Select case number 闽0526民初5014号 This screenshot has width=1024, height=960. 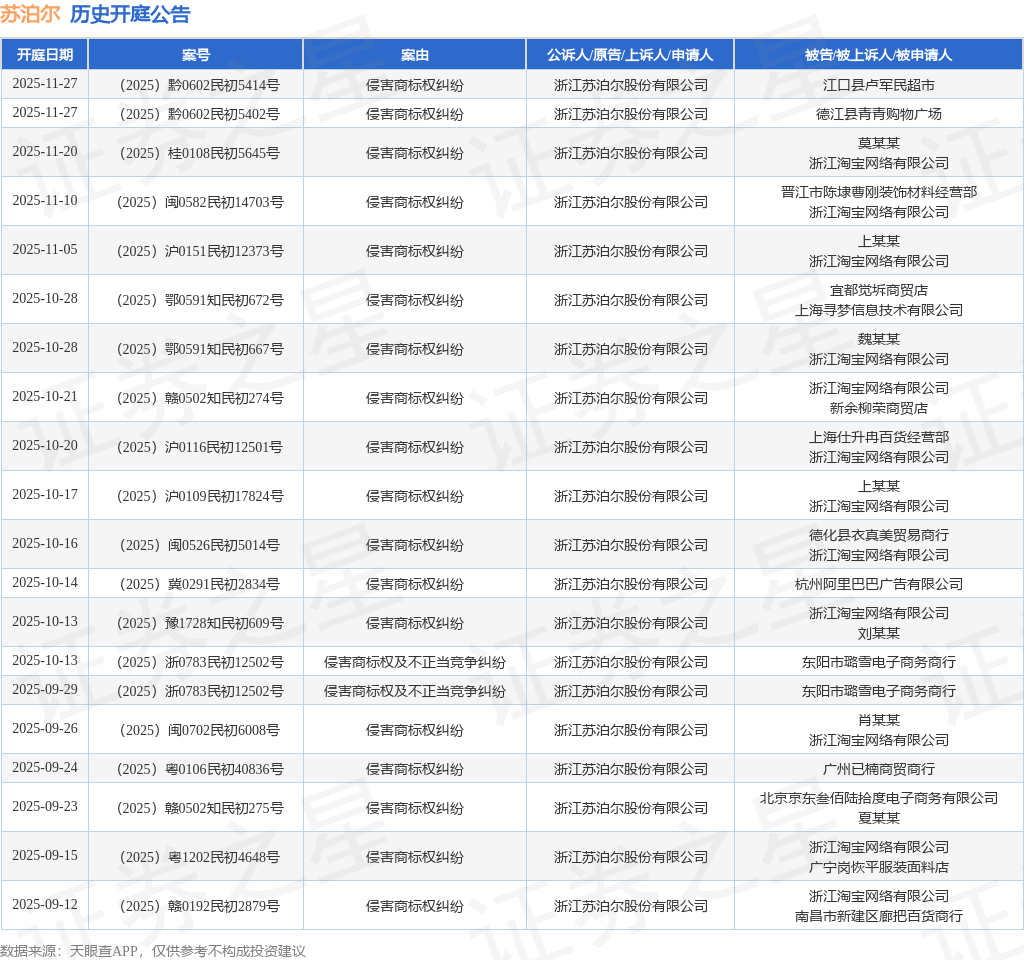(x=200, y=545)
